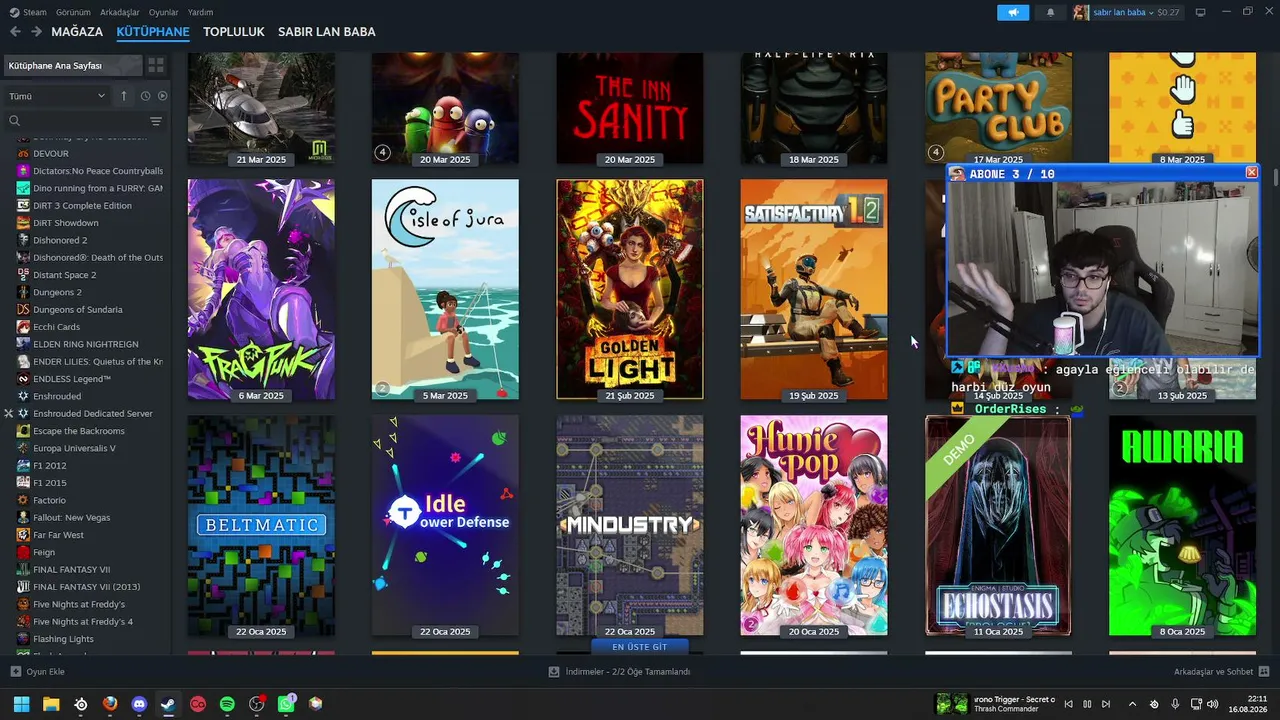This screenshot has height=720, width=1280.
Task: Open Beltmatic game cover
Action: [x=261, y=525]
